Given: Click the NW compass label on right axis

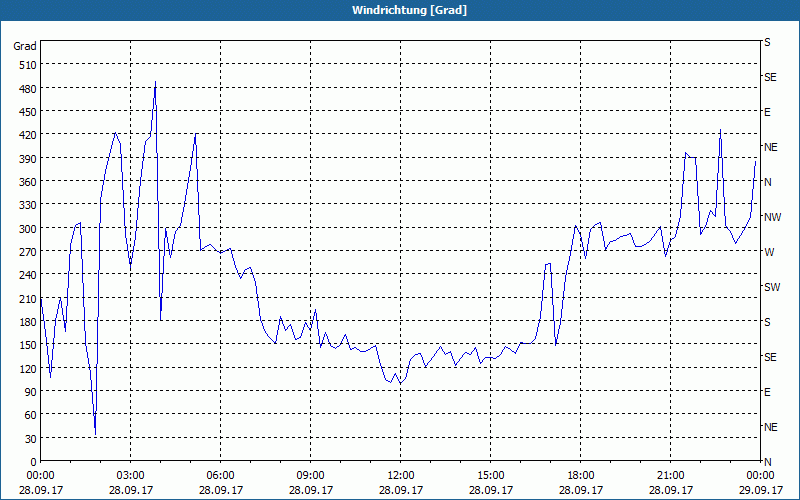Looking at the screenshot, I should [x=771, y=217].
